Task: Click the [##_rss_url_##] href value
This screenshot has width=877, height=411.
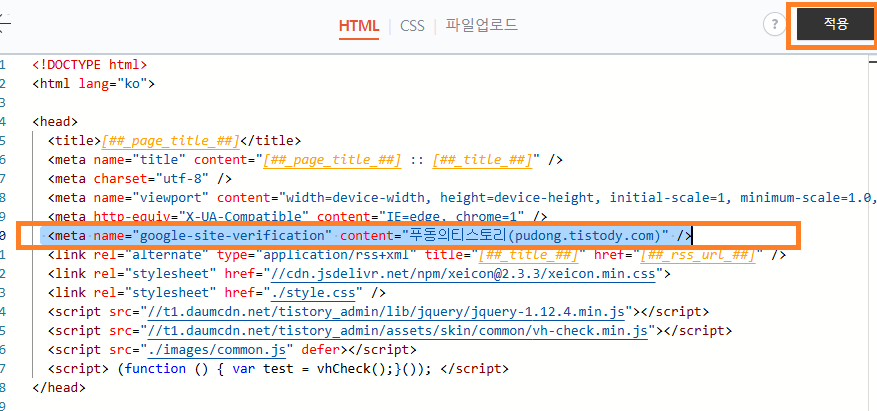Action: 697,256
